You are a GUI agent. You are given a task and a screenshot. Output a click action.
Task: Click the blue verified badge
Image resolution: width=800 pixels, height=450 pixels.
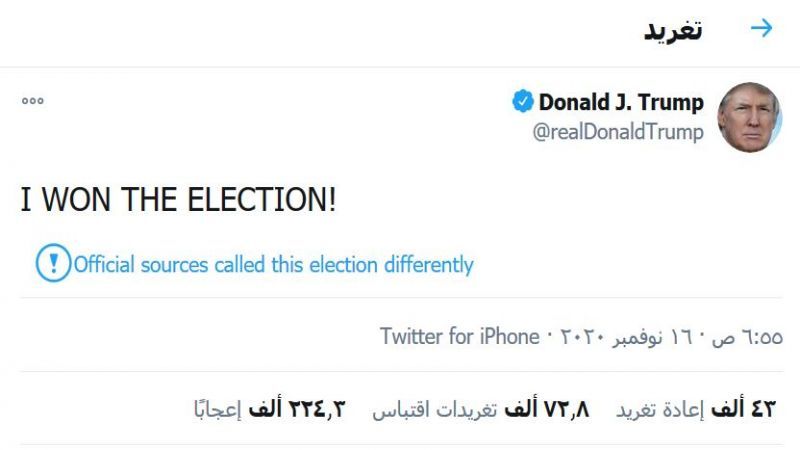(x=523, y=101)
